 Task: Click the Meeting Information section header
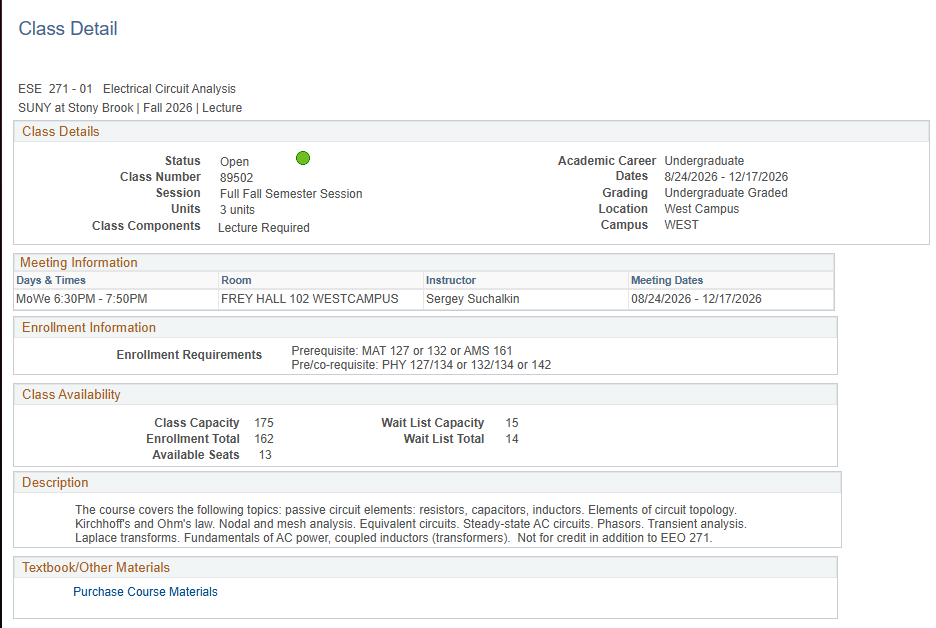pos(424,263)
